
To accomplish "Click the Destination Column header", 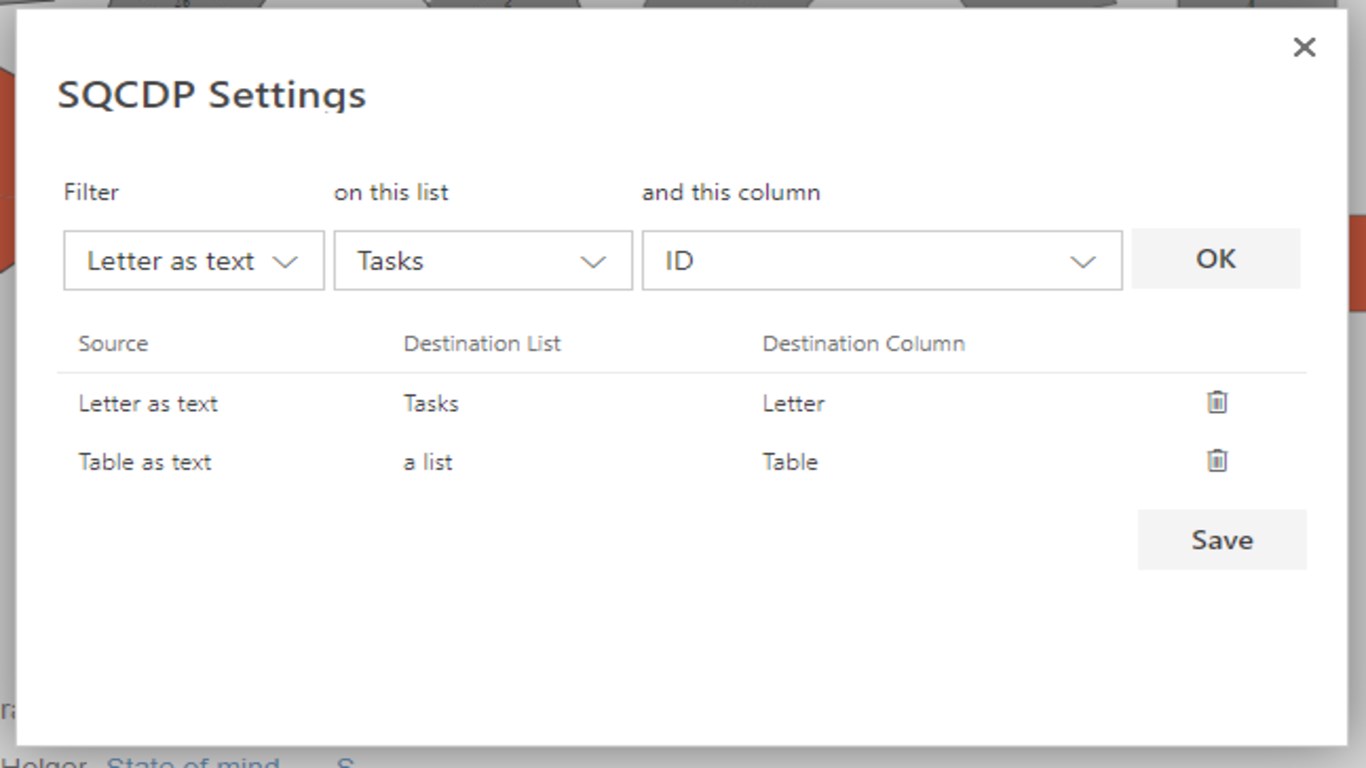I will pyautogui.click(x=863, y=344).
